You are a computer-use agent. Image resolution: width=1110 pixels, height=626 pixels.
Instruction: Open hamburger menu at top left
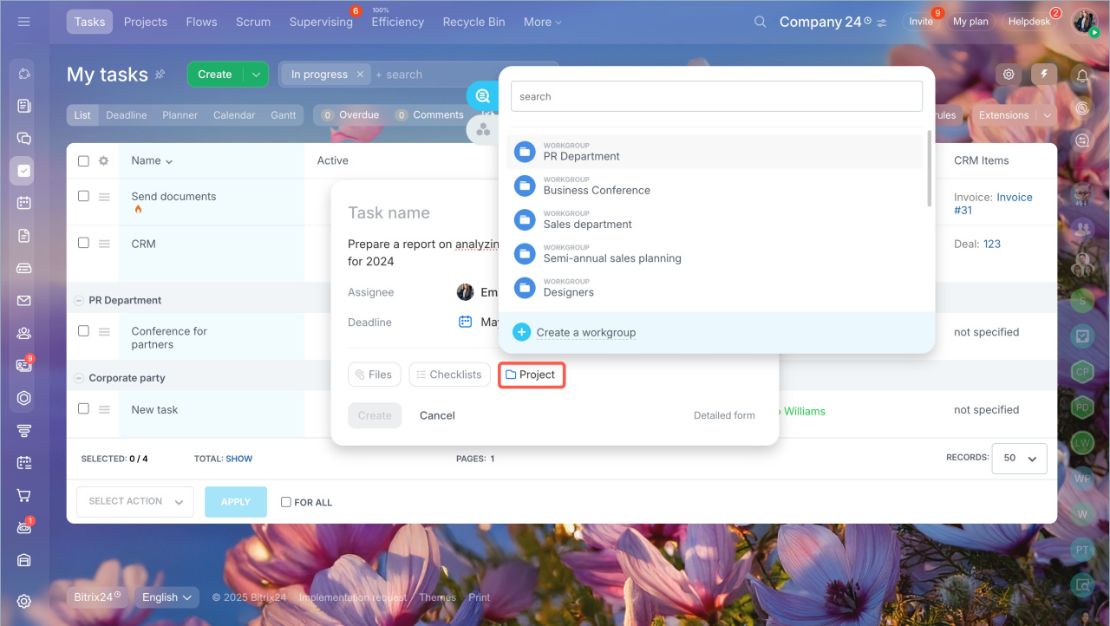23,22
